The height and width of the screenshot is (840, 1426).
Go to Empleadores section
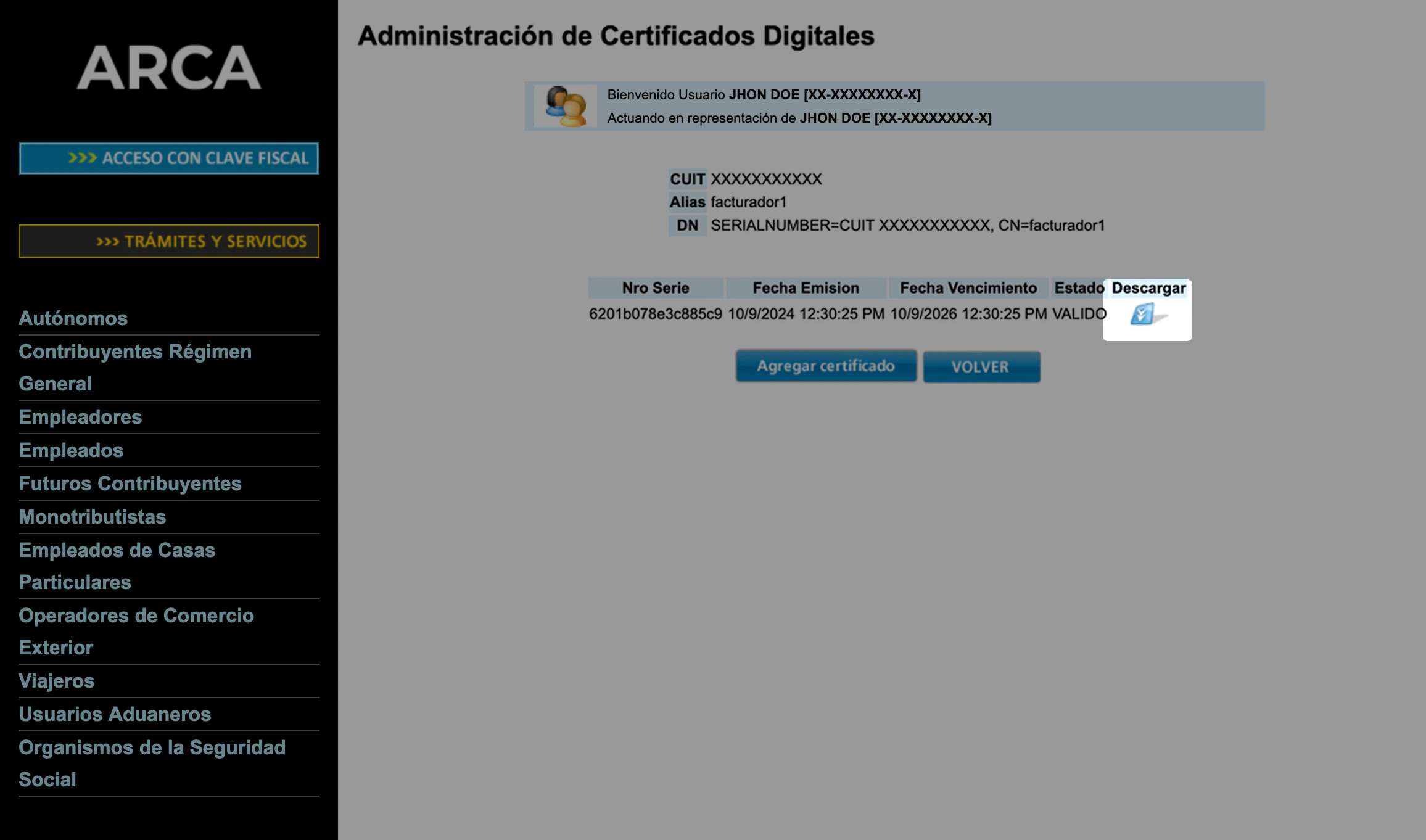[80, 417]
